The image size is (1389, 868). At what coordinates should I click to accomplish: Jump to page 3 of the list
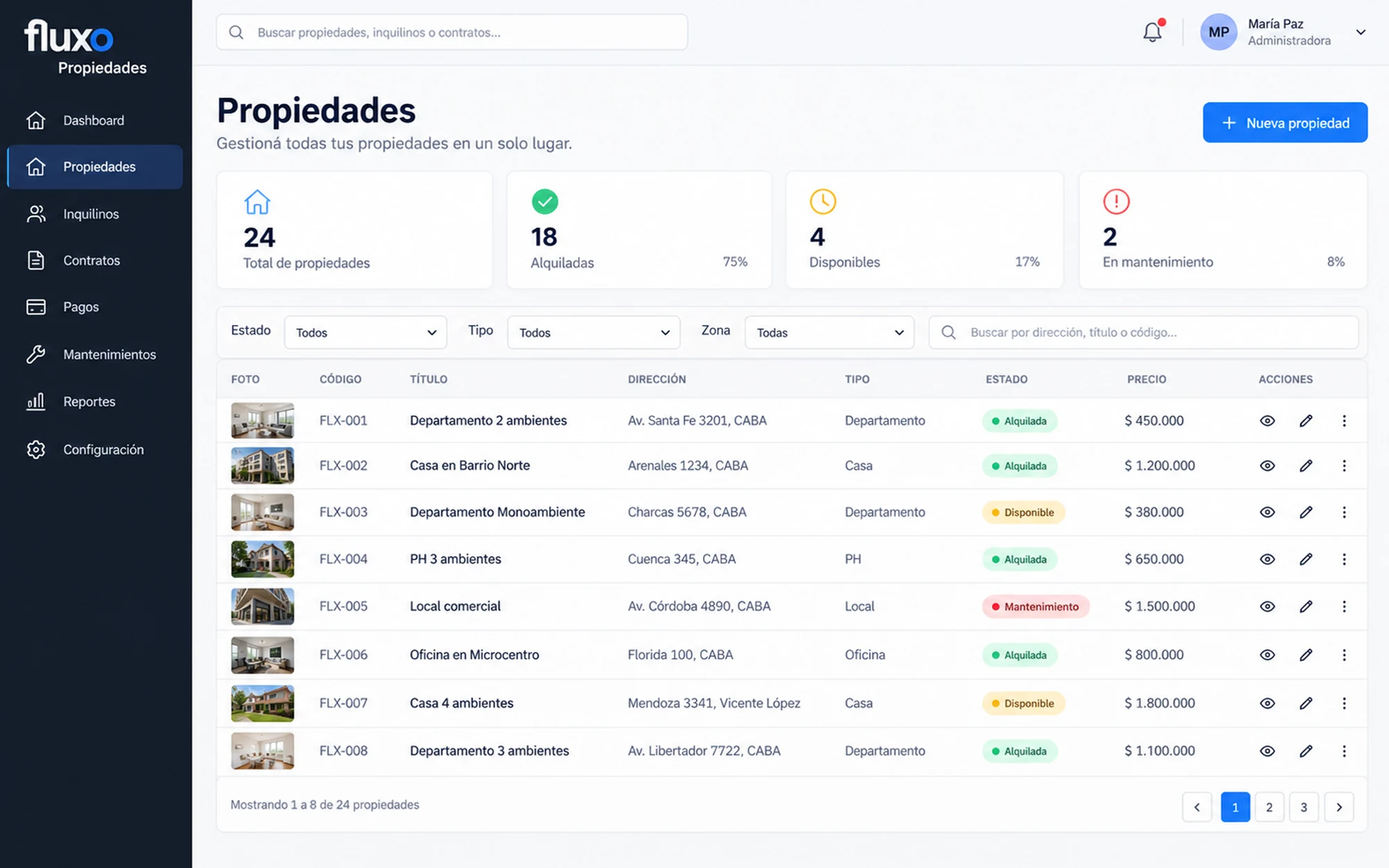pyautogui.click(x=1304, y=807)
